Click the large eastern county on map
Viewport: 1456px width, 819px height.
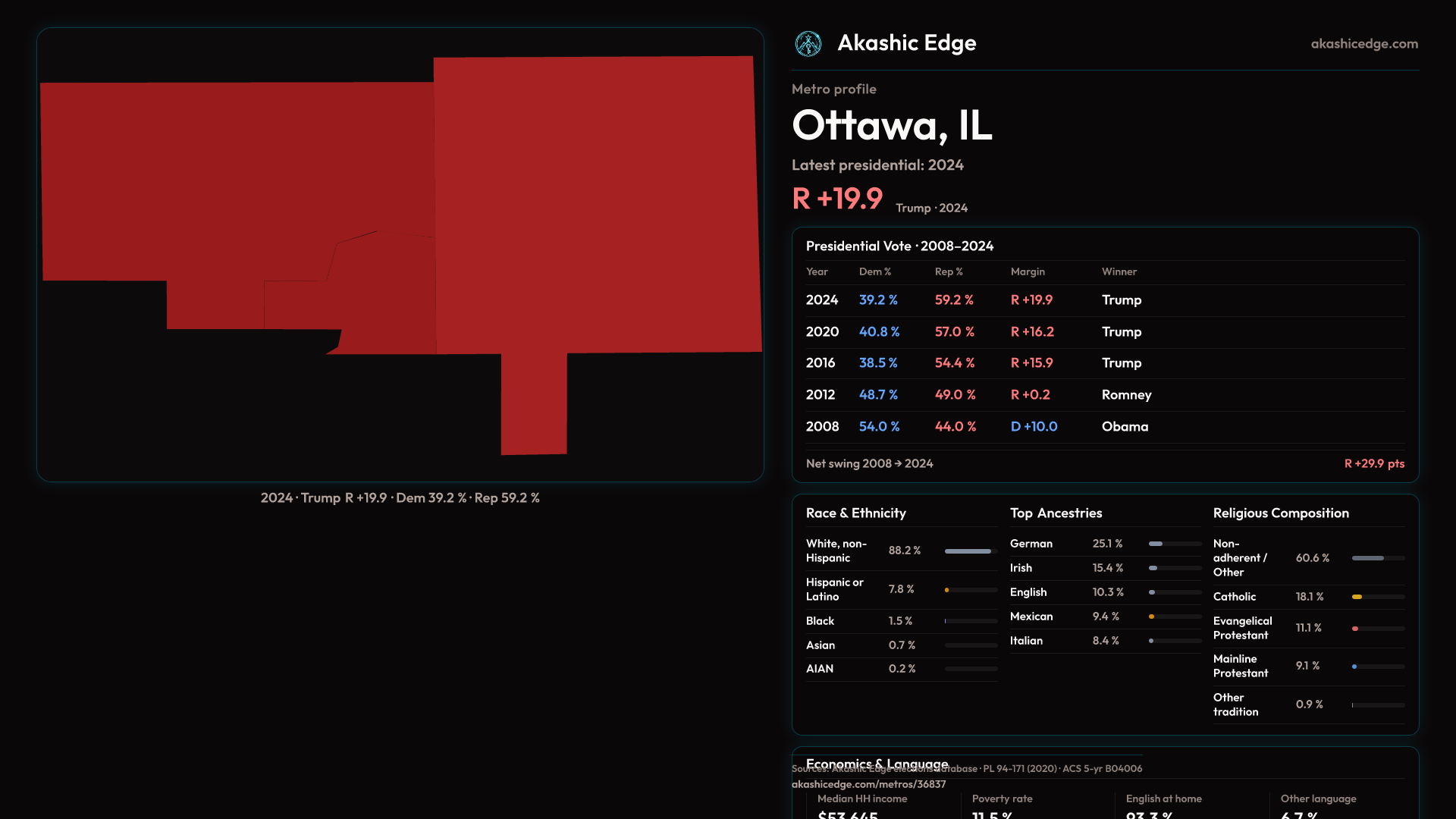click(x=599, y=205)
